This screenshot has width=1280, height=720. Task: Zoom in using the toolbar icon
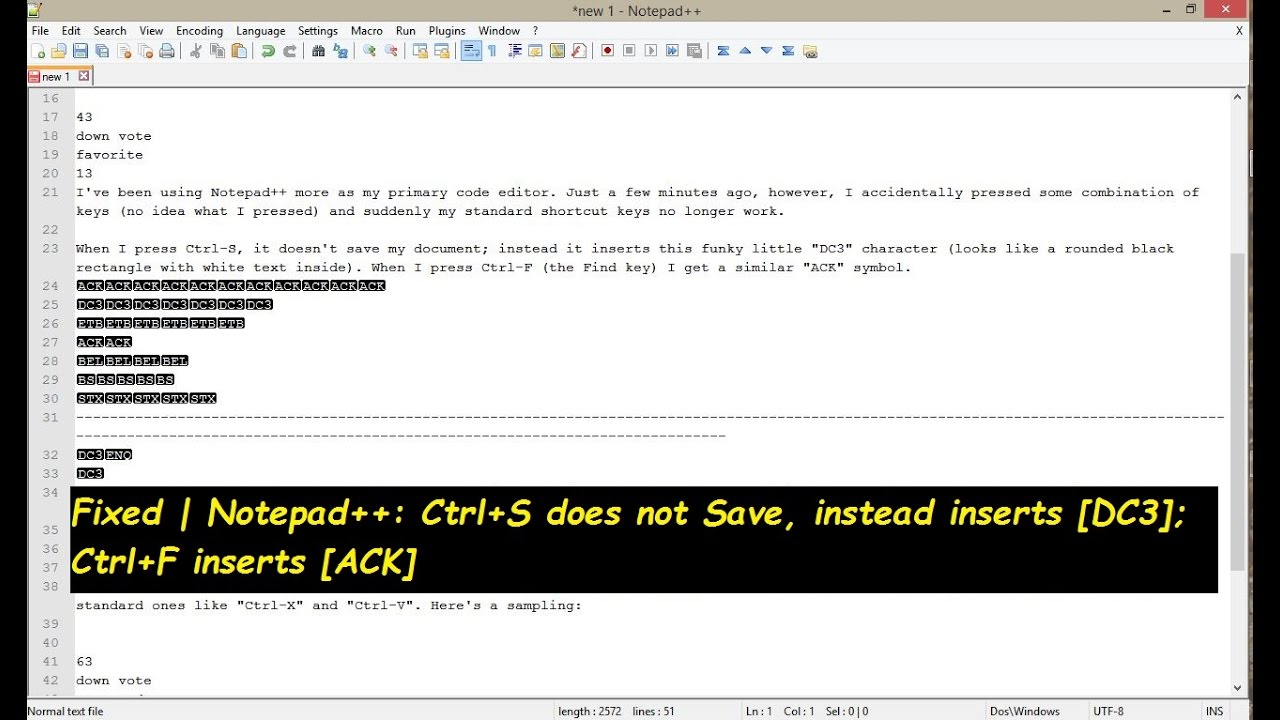369,51
